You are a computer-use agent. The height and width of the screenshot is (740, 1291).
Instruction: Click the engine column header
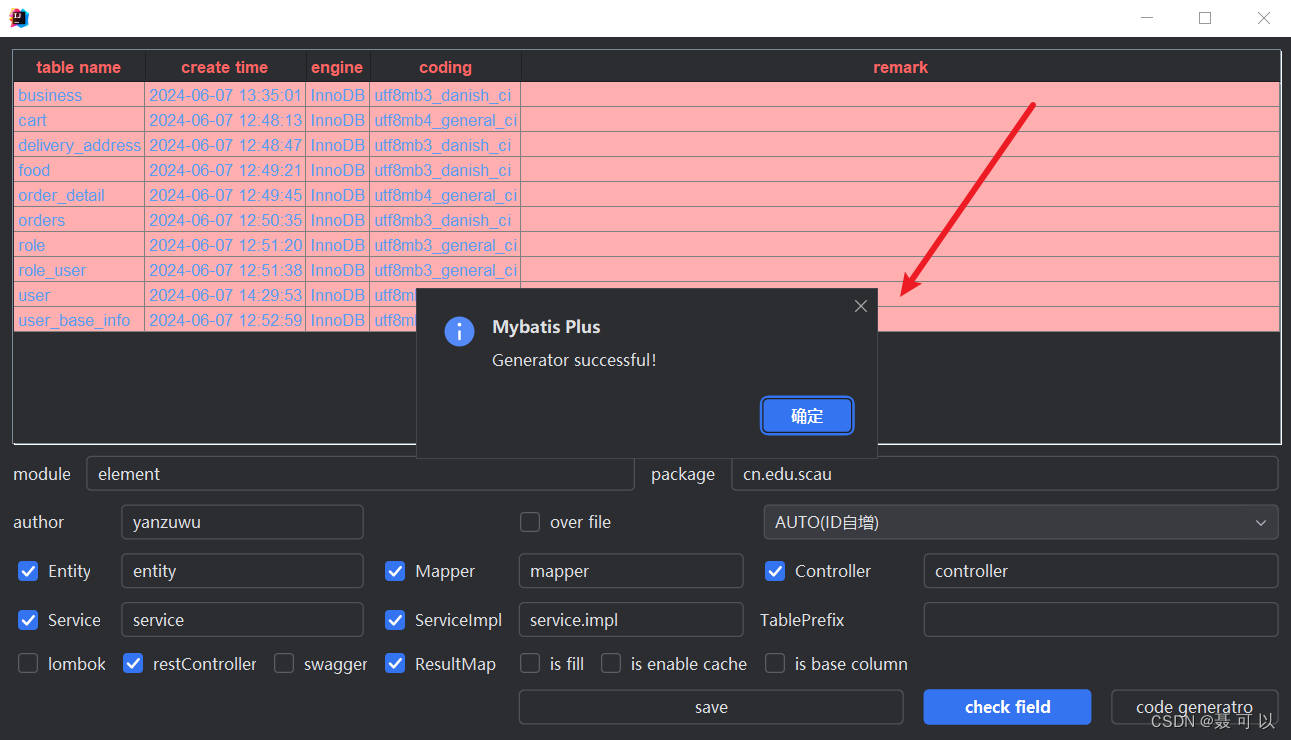coord(337,68)
